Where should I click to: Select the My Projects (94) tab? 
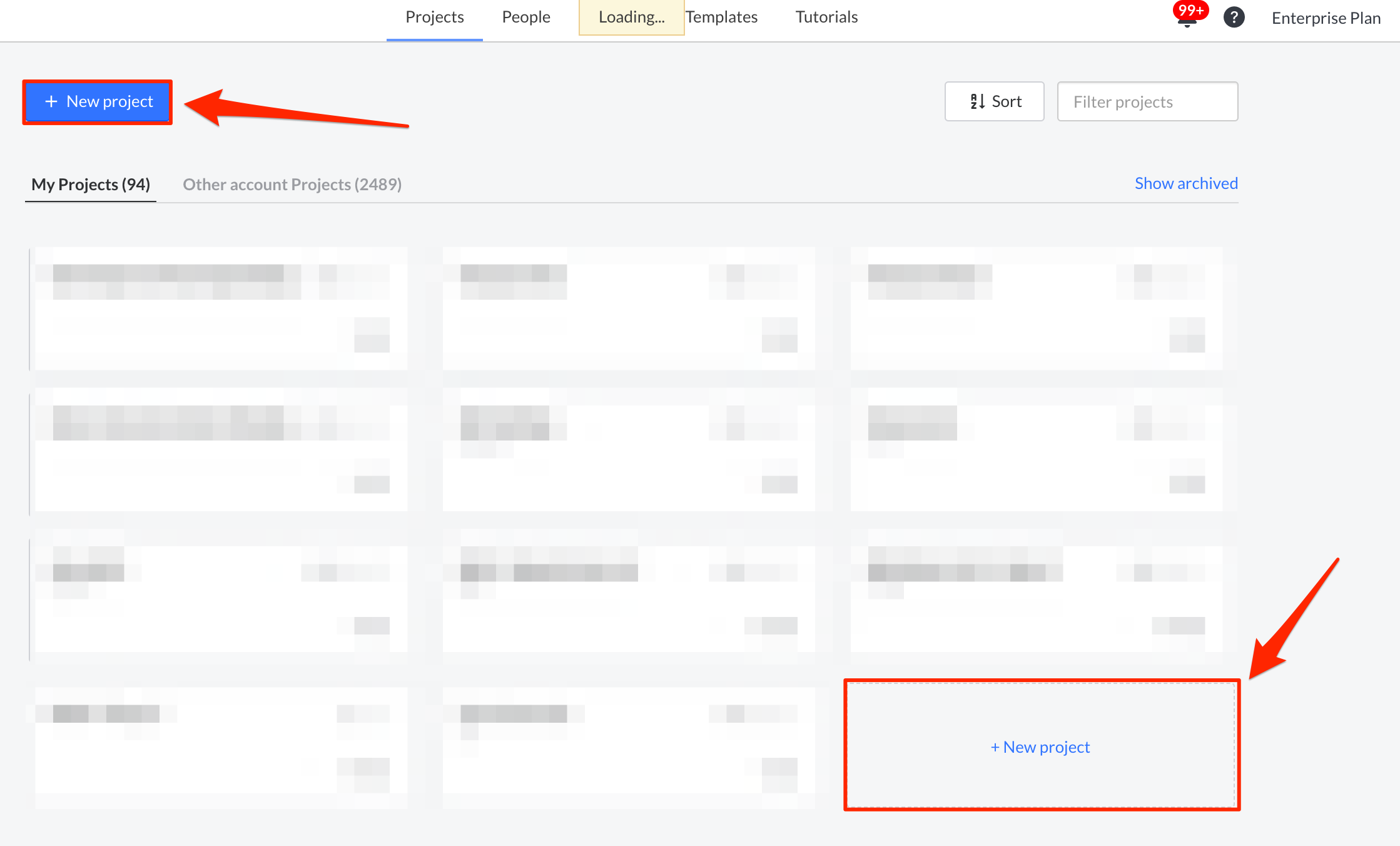[90, 184]
